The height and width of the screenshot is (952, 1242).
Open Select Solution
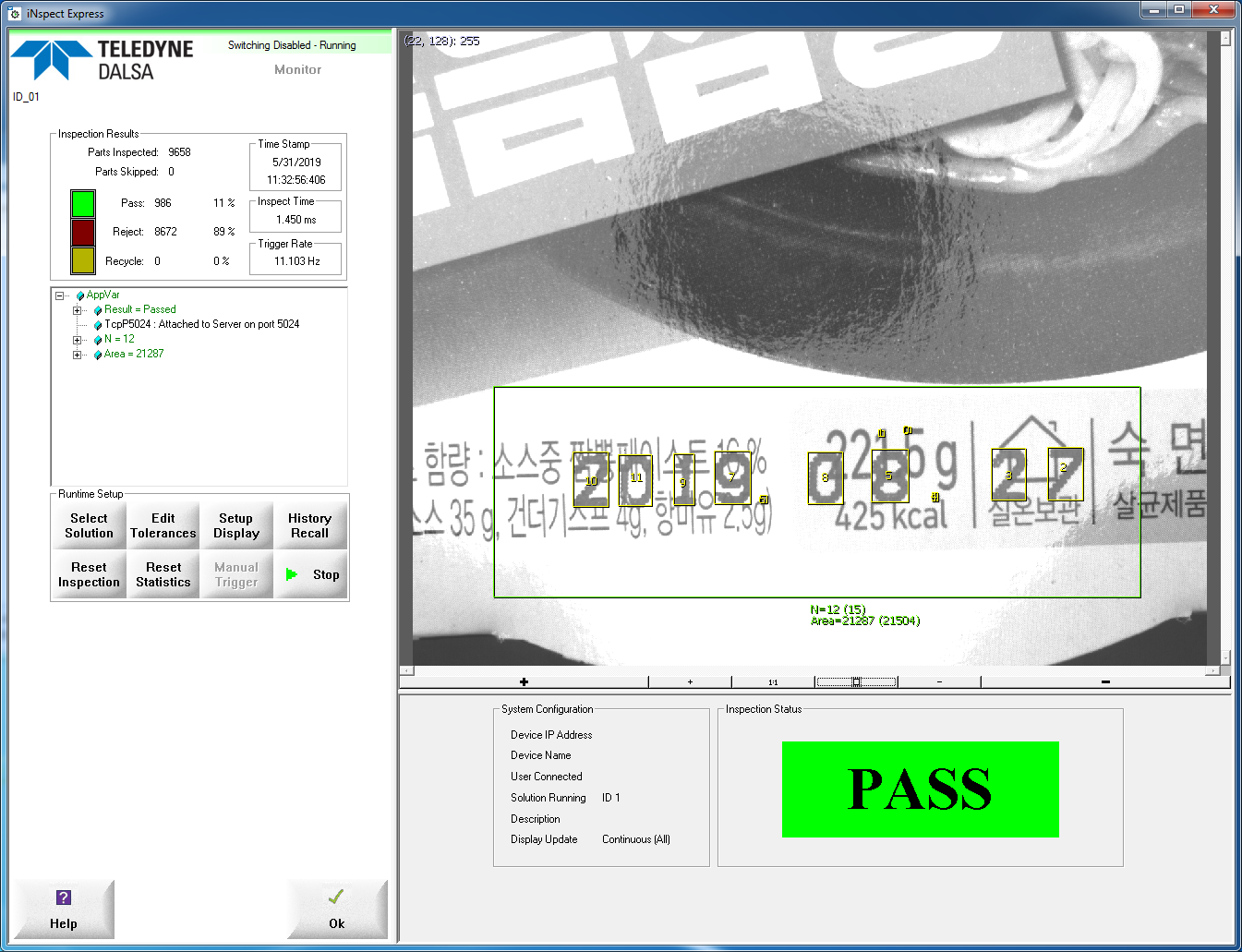89,525
